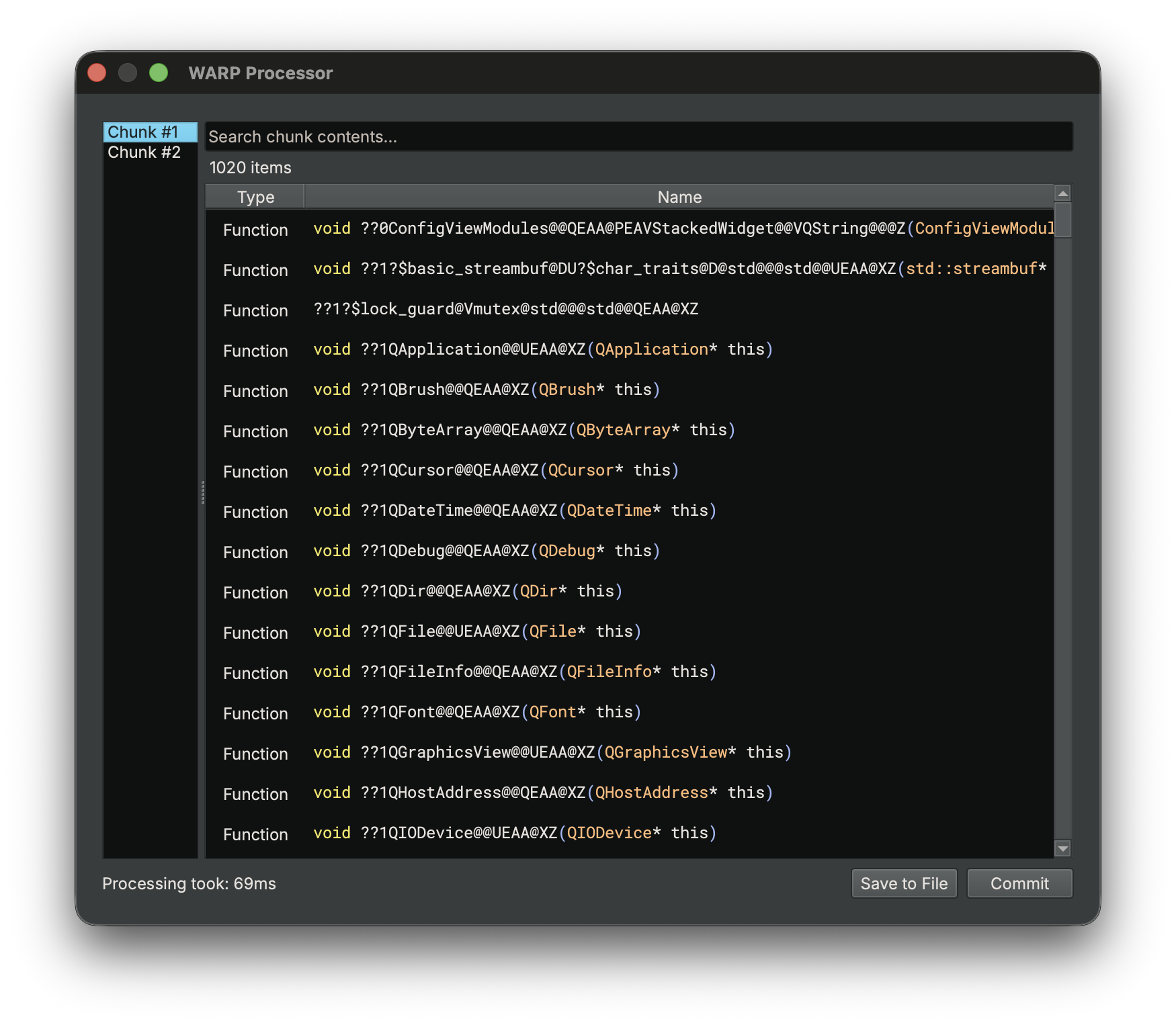Select the QByteArray function row
1176x1025 pixels.
coord(523,431)
